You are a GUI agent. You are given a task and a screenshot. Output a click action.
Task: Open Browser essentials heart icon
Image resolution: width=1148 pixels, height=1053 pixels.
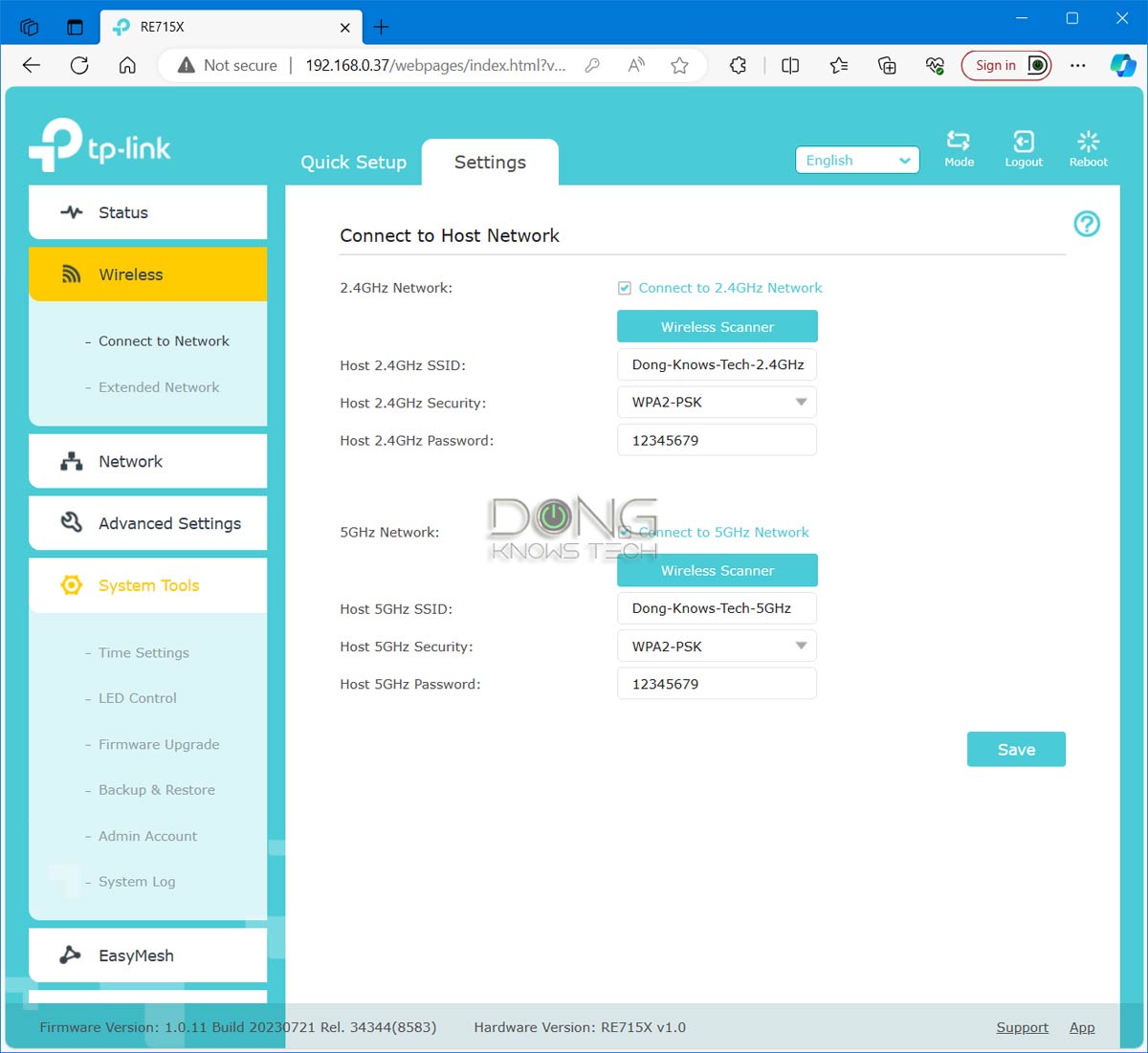tap(935, 65)
